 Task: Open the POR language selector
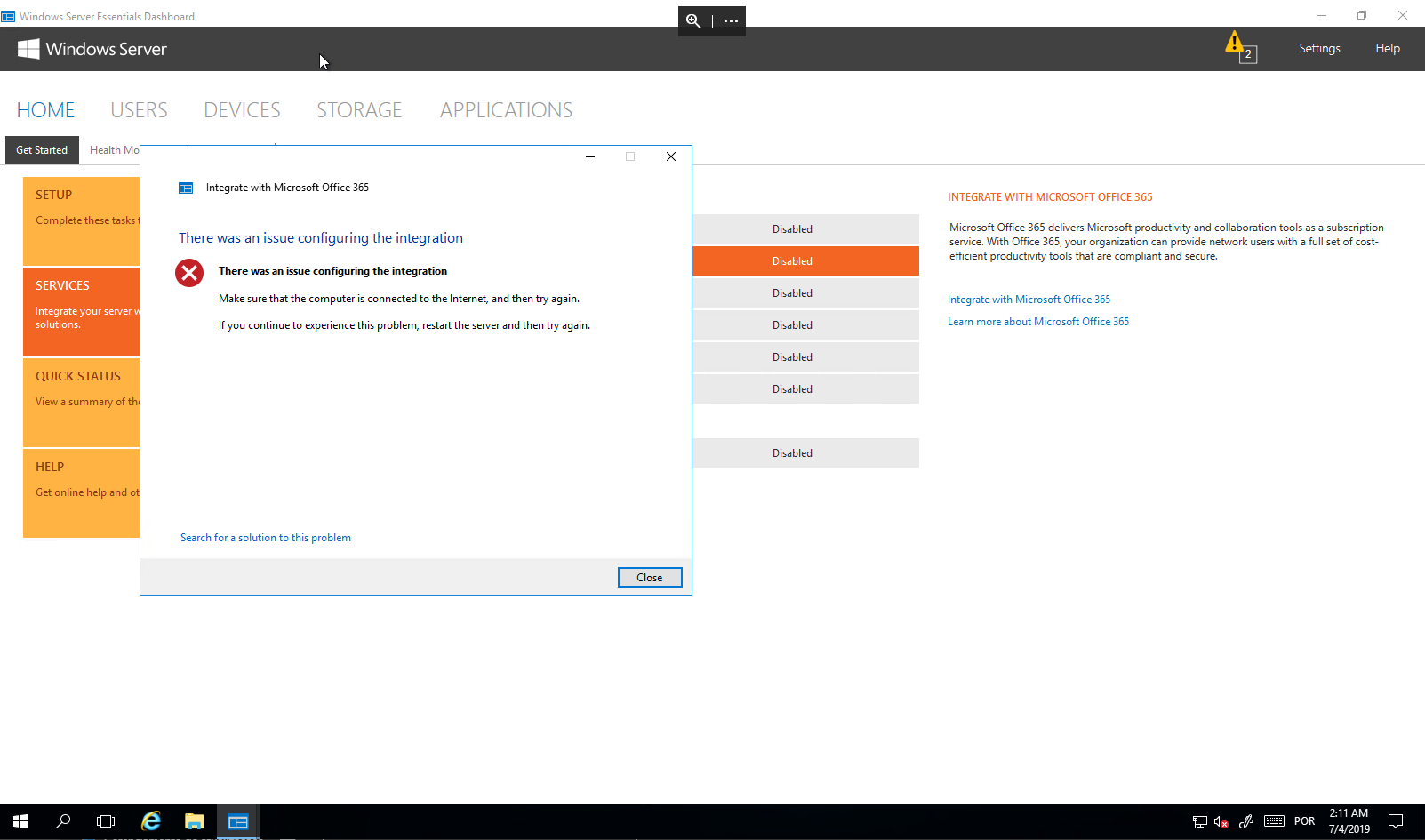point(1304,821)
